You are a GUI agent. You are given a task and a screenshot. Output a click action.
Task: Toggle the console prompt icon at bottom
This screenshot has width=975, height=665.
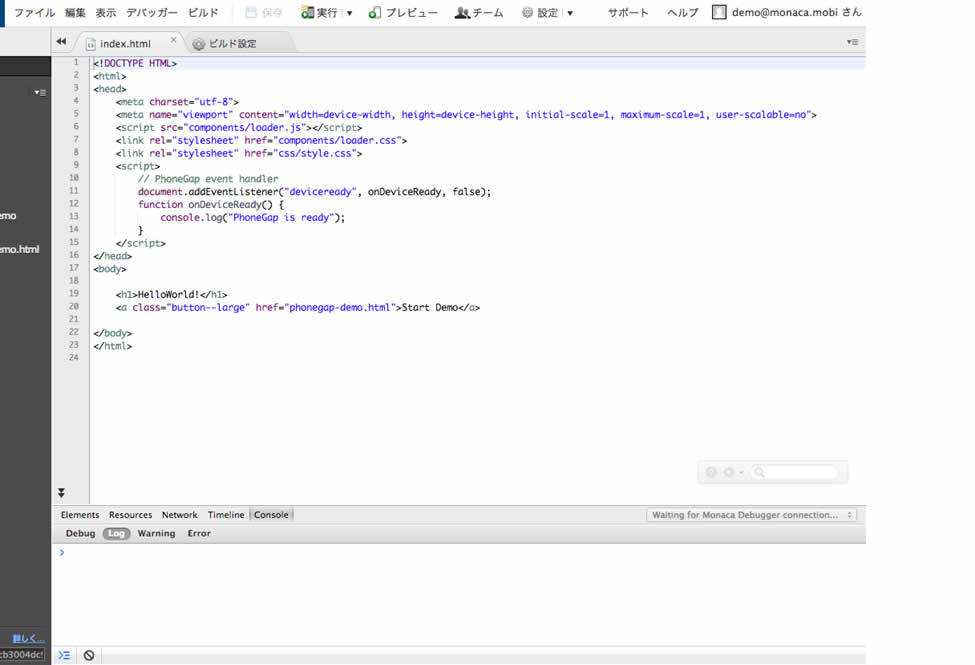[64, 655]
